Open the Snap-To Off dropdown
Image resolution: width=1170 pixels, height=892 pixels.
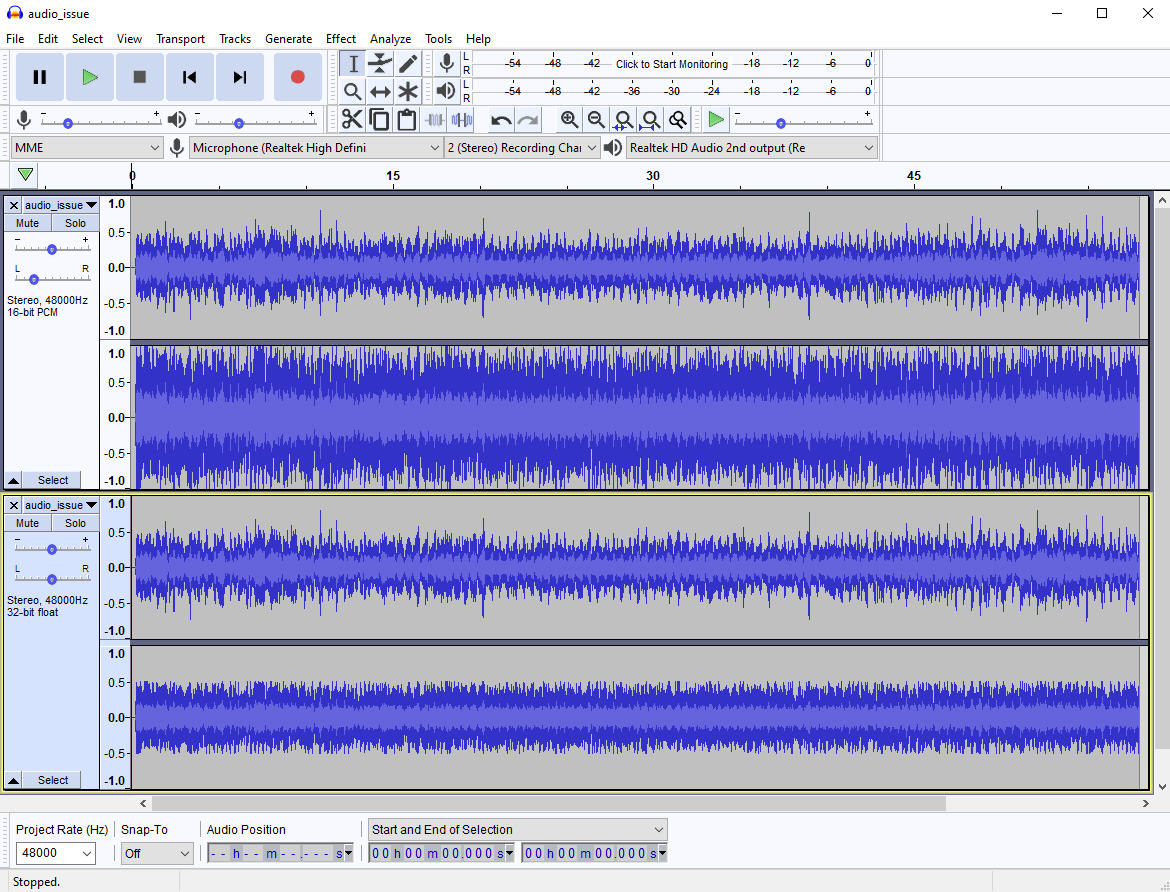pos(157,853)
